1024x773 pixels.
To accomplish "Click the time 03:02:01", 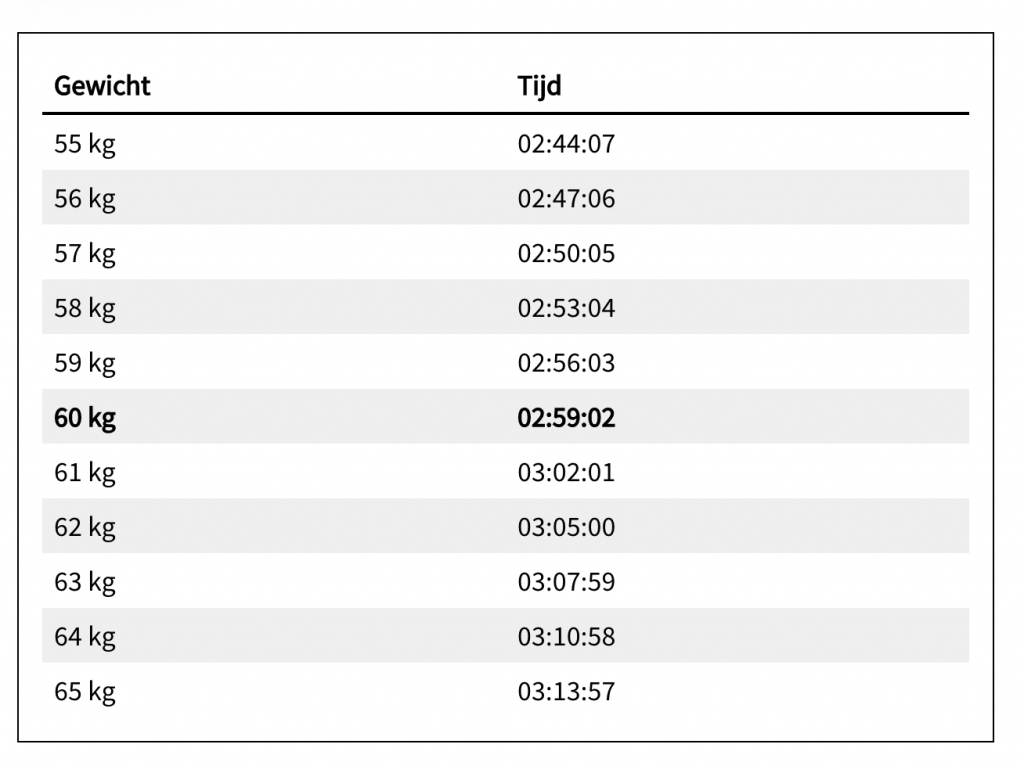I will 565,472.
